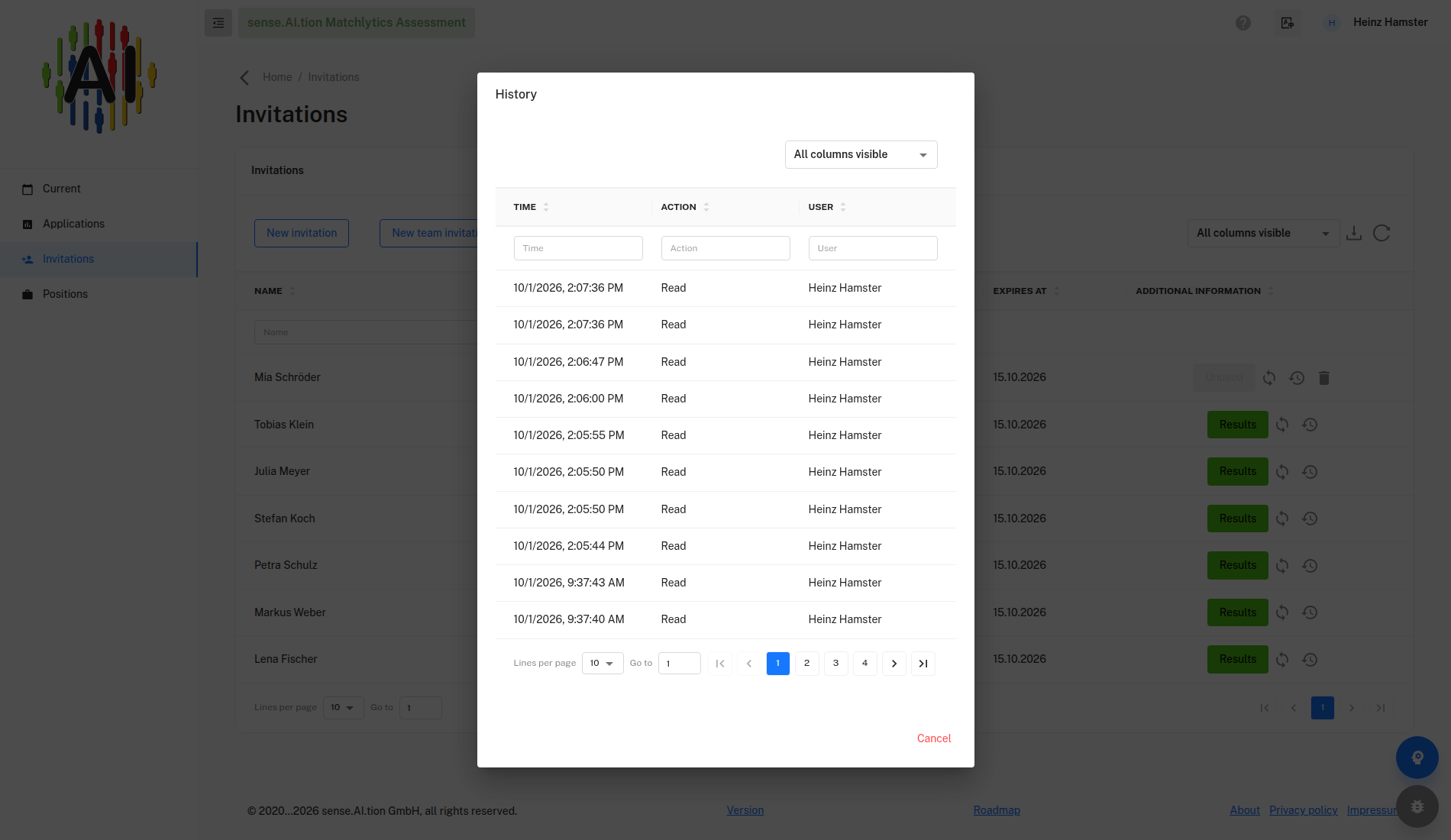Viewport: 1451px width, 840px height.
Task: Click the User filter field in History
Action: pyautogui.click(x=873, y=248)
